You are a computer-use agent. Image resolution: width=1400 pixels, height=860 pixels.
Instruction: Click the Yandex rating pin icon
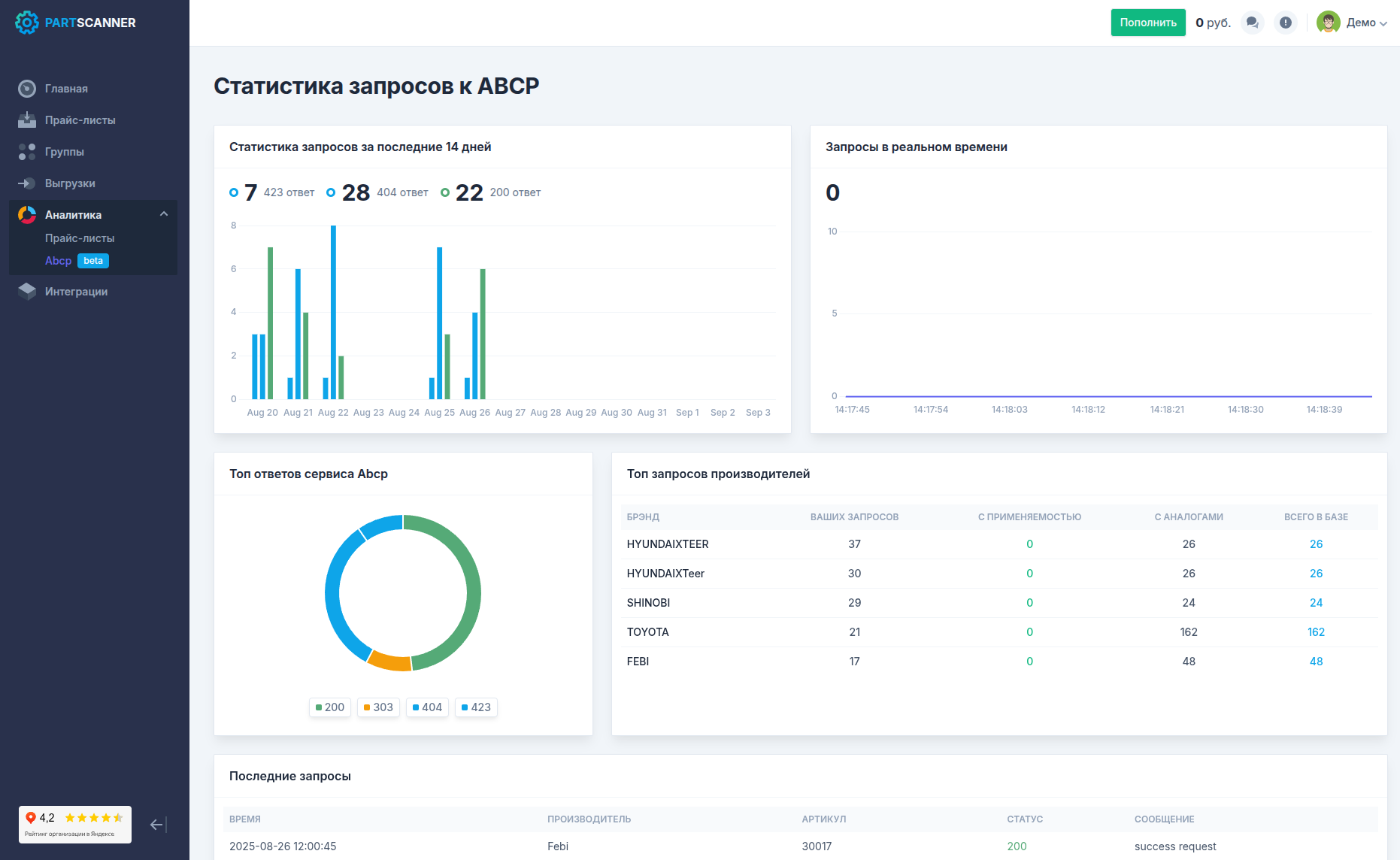click(x=31, y=818)
